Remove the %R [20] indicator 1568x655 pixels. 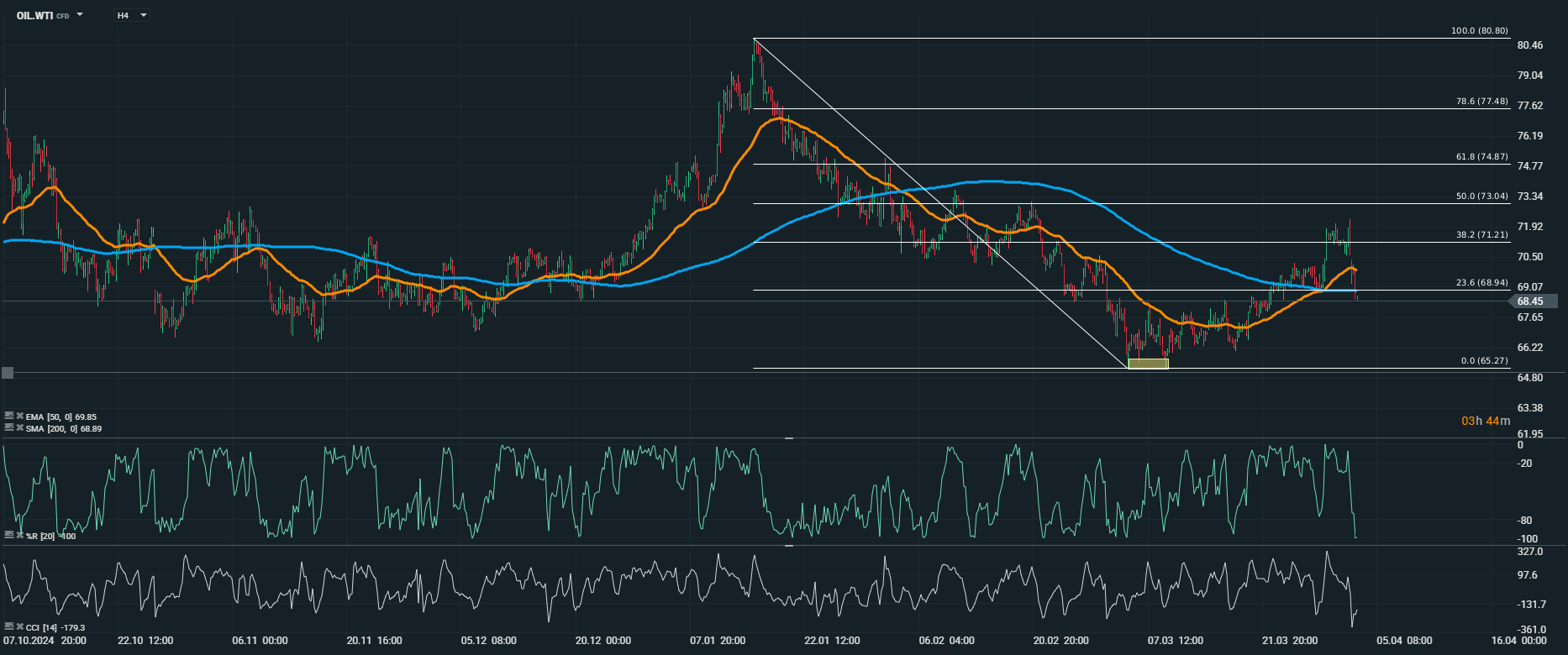point(20,535)
